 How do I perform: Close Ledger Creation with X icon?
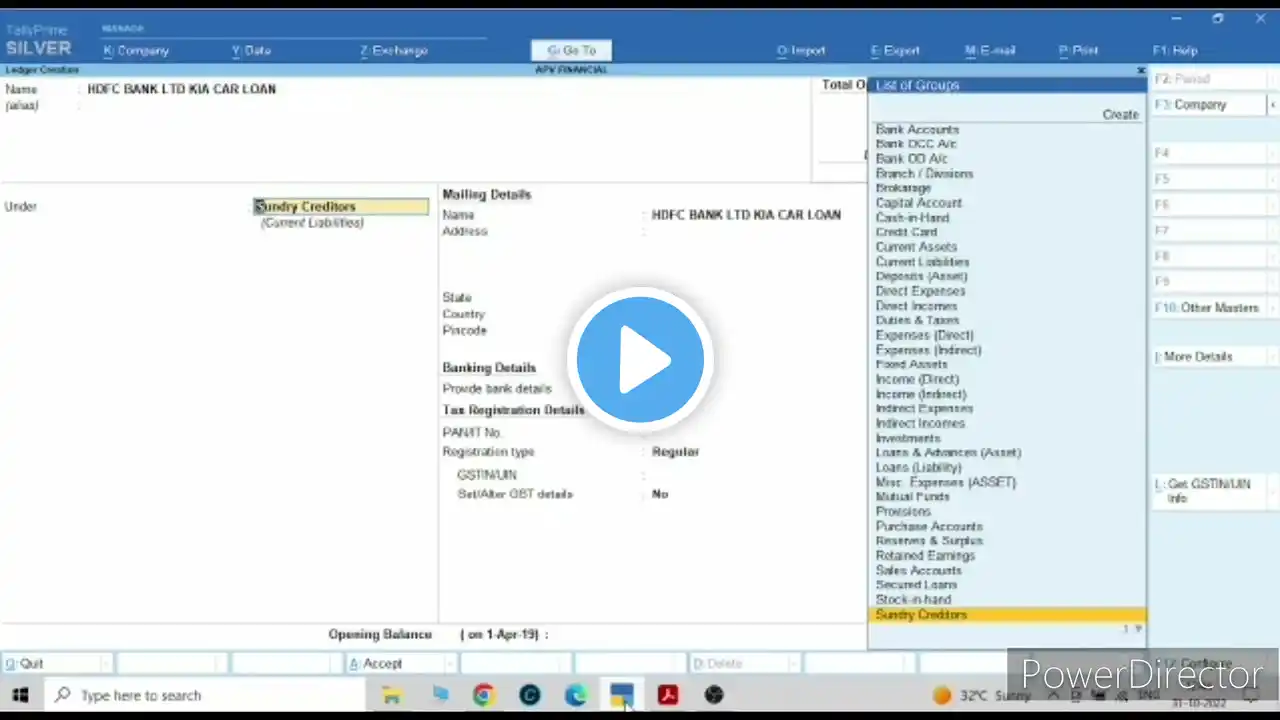(x=1140, y=70)
